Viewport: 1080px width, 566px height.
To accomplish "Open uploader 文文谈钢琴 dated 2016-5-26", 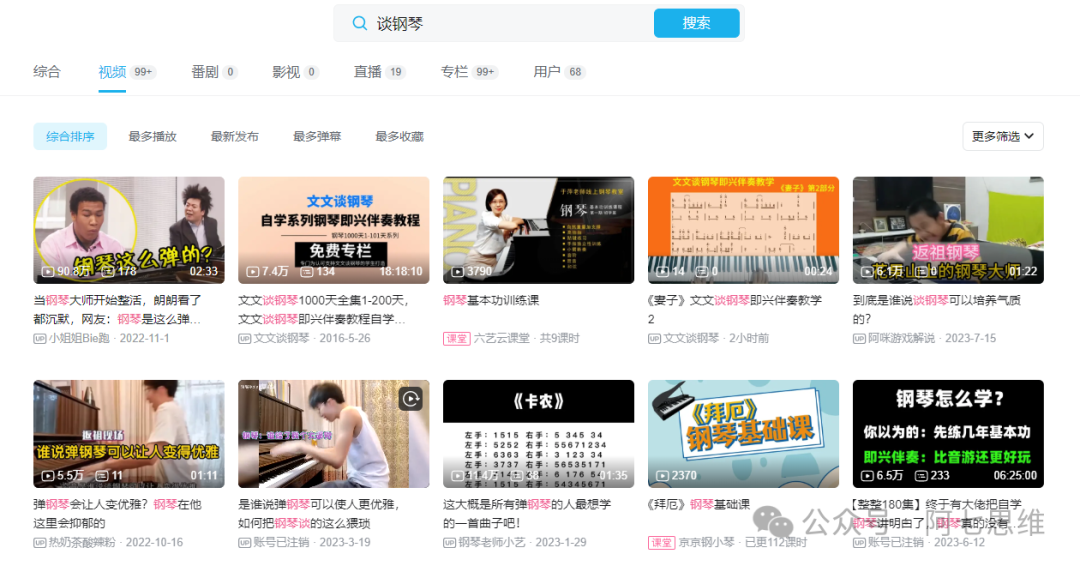I will pos(281,338).
